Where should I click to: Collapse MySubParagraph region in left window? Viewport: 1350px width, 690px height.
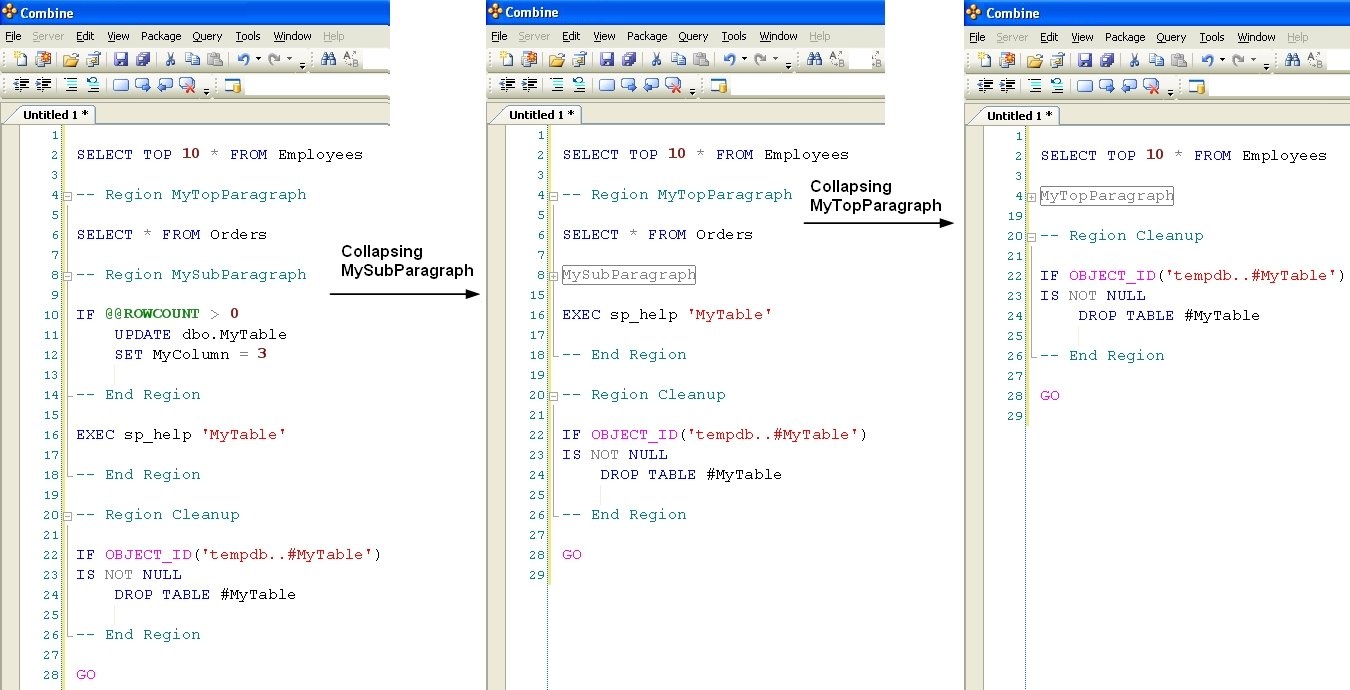point(67,275)
